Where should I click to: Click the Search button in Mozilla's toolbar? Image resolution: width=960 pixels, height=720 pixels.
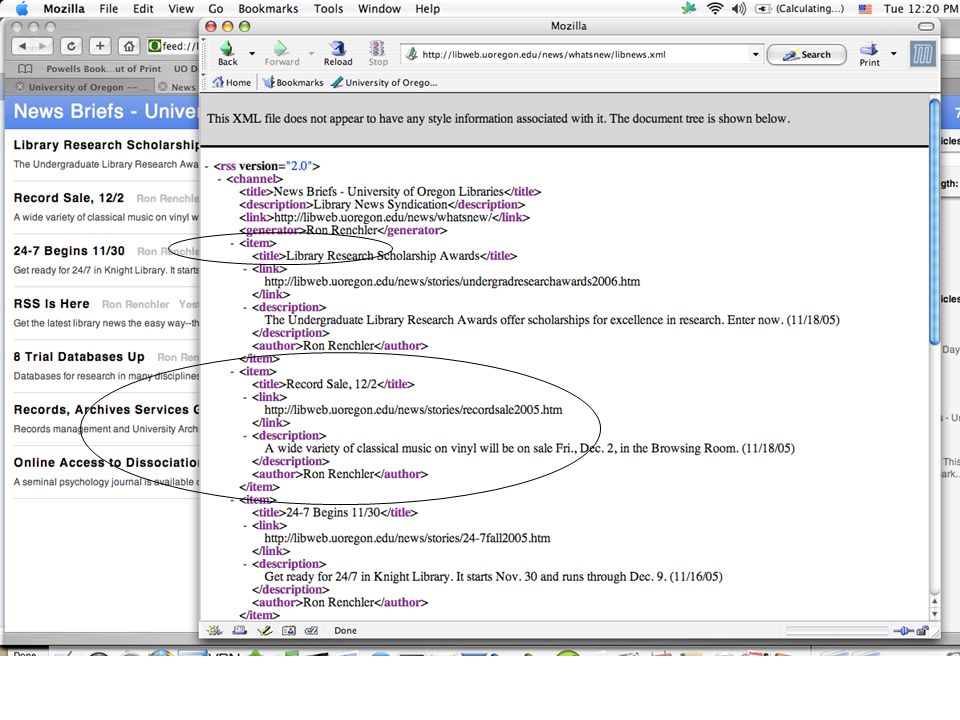[806, 54]
